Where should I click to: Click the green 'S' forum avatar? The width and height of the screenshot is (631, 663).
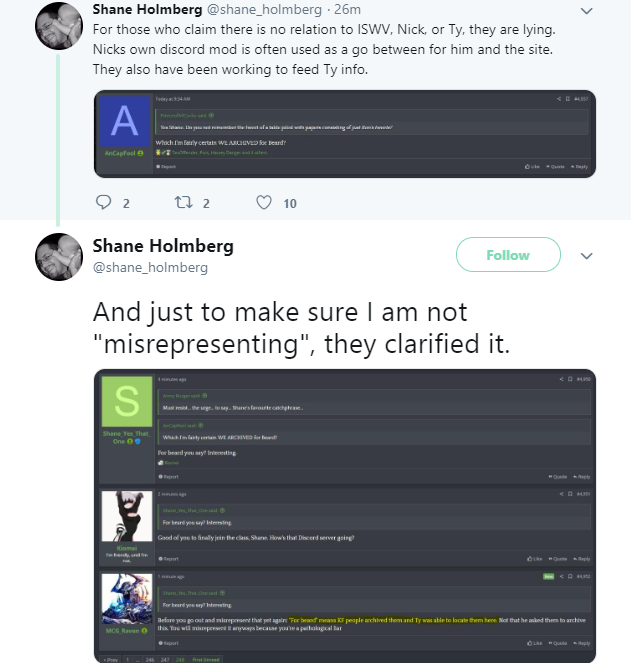point(127,401)
